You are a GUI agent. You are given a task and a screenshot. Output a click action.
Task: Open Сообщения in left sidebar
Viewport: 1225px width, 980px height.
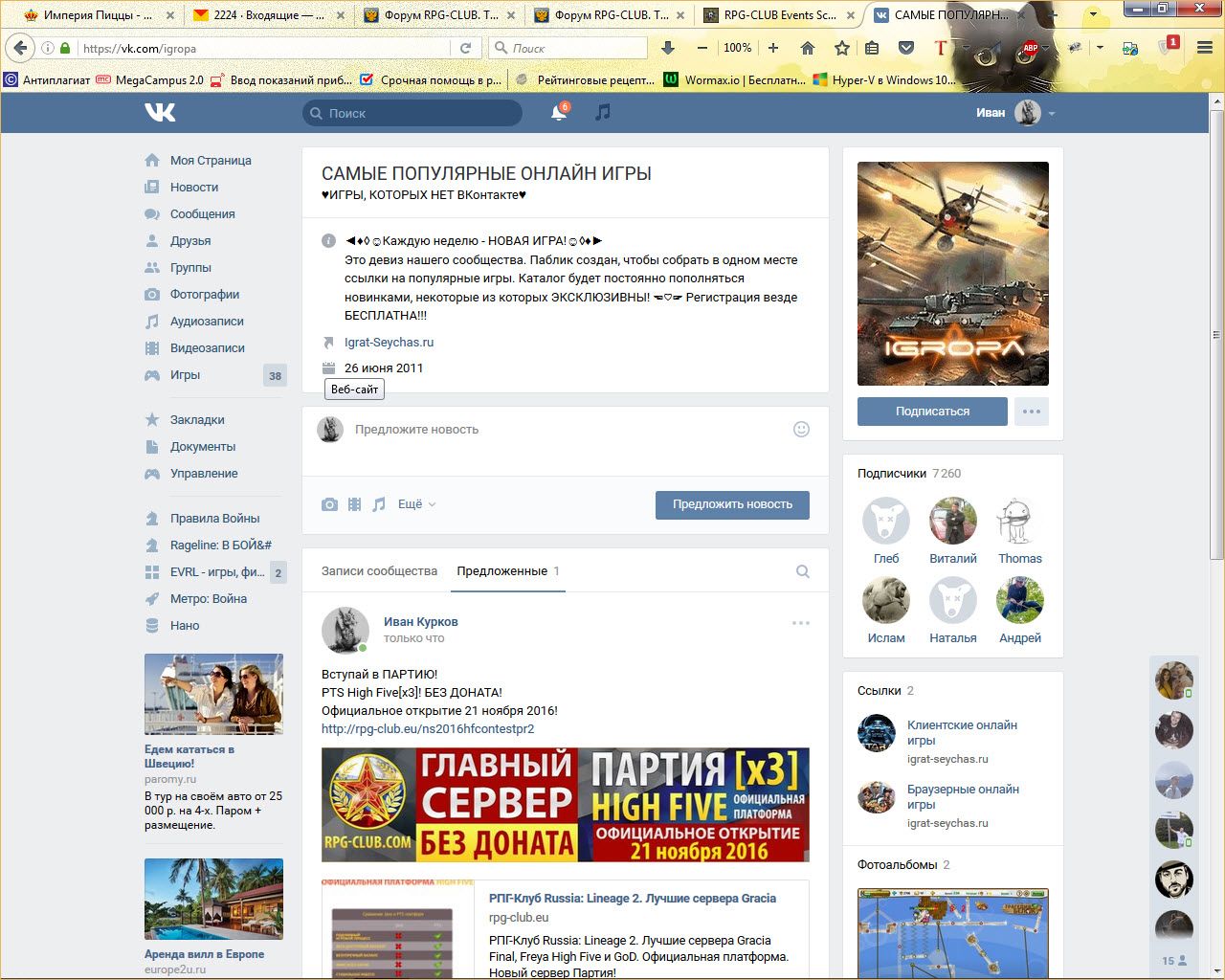(202, 214)
